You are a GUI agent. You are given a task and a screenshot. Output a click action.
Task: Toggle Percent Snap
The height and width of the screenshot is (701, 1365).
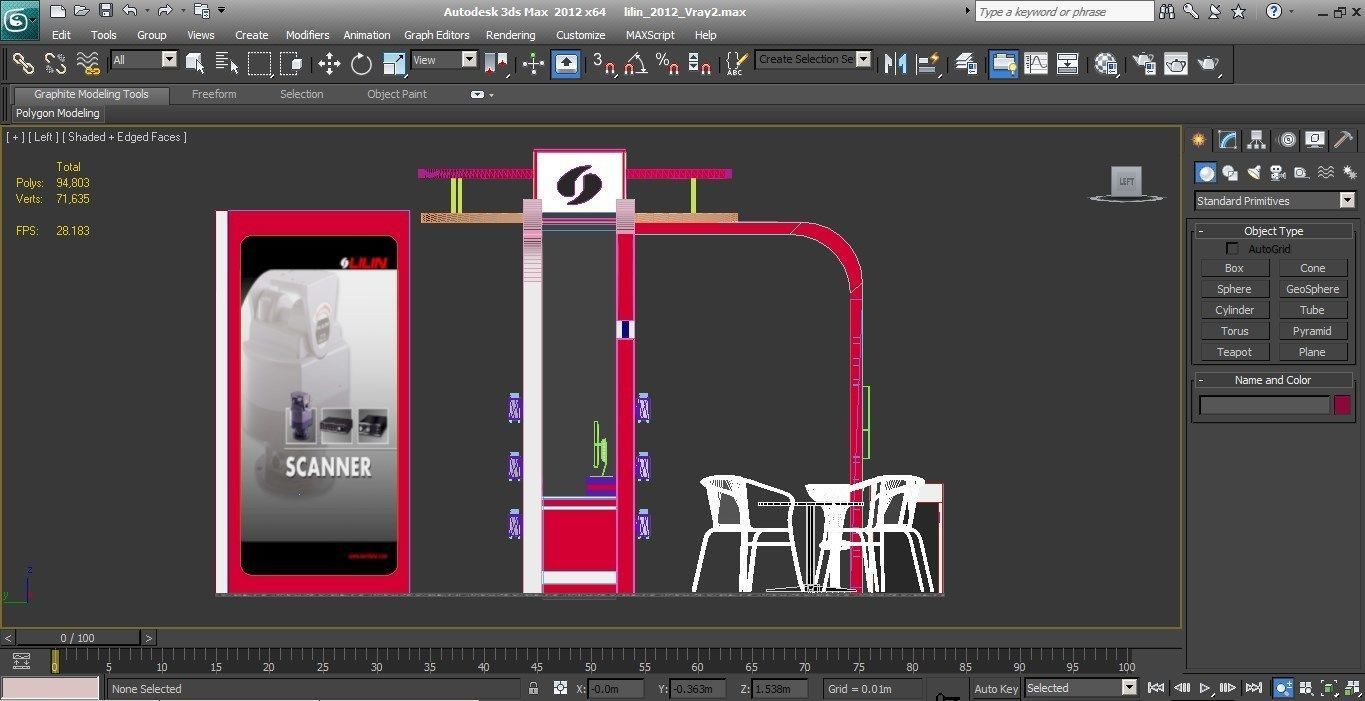tap(667, 63)
